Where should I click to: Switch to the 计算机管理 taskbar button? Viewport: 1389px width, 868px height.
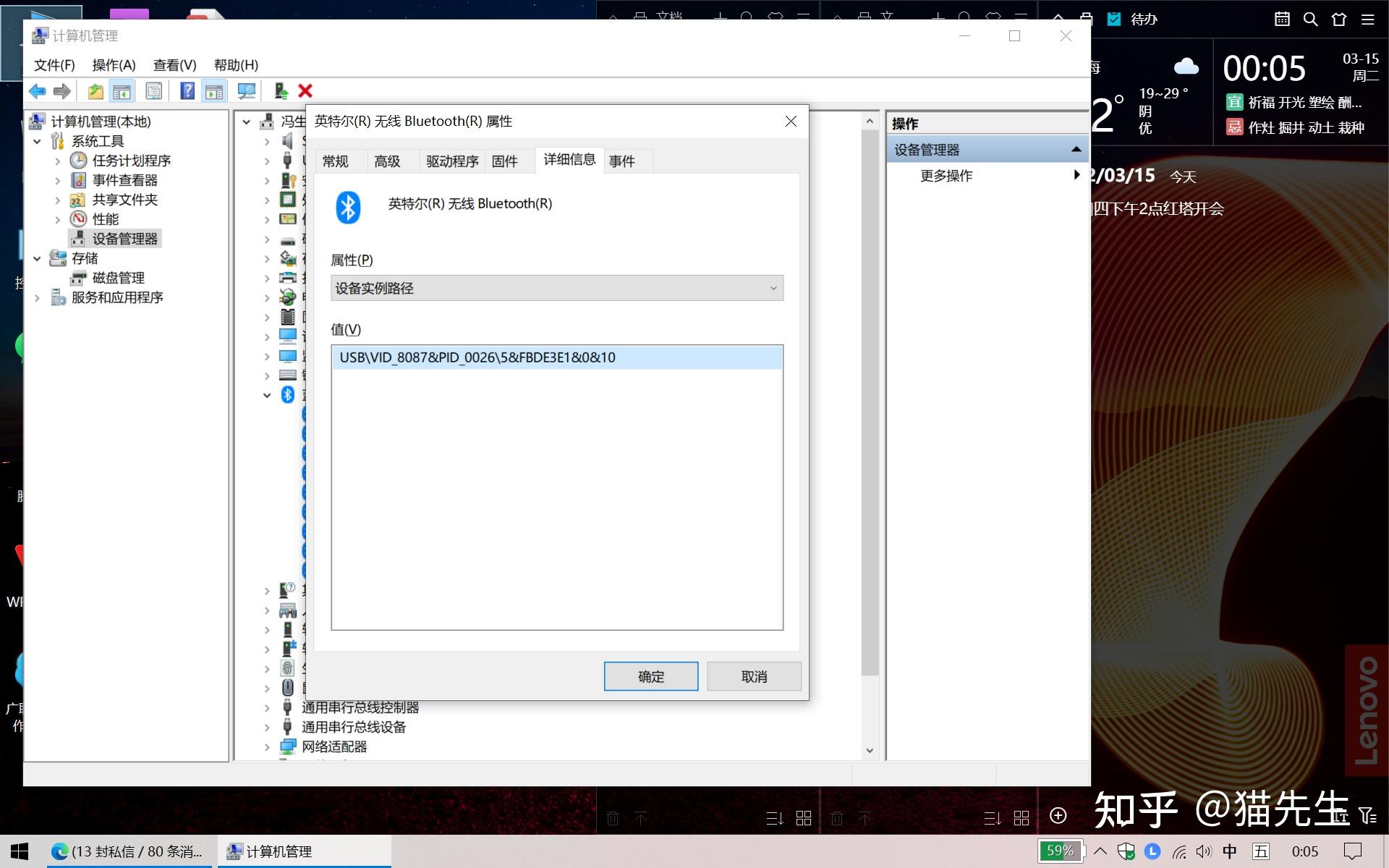coord(303,851)
